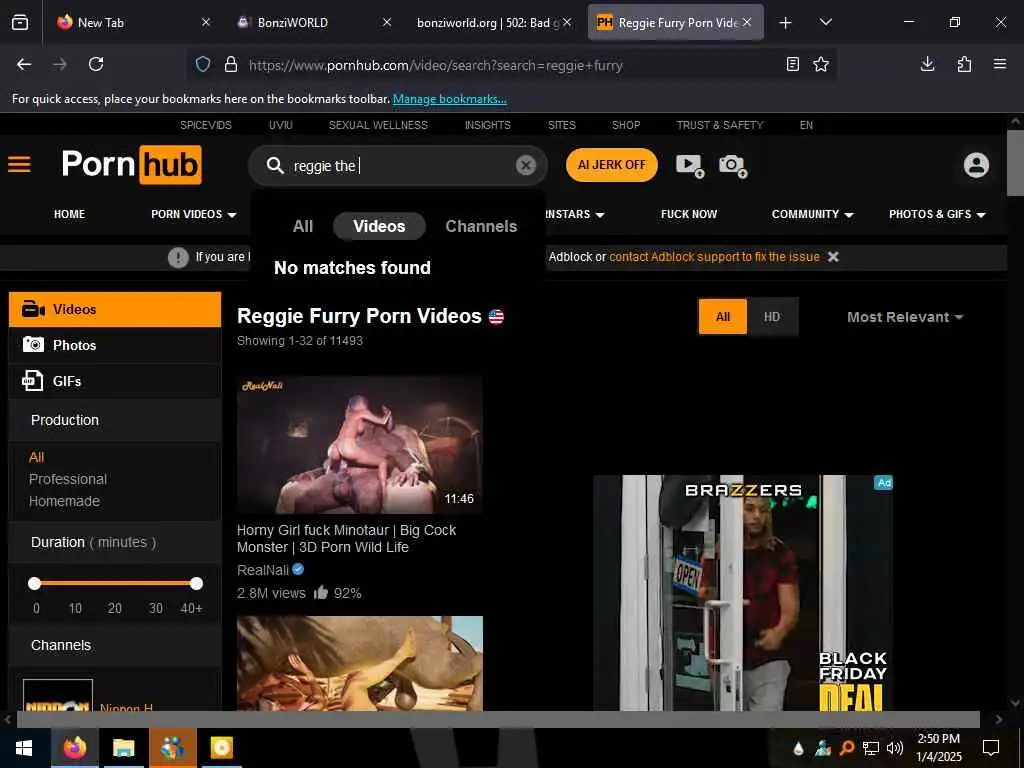
Task: Click the duration slider maximum handle
Action: coord(197,583)
